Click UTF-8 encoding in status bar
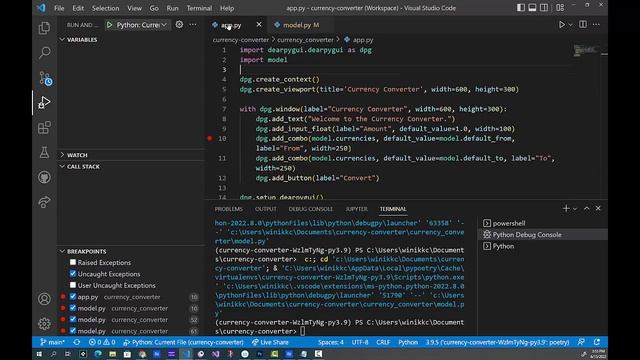The width and height of the screenshot is (640, 360). click(360, 342)
